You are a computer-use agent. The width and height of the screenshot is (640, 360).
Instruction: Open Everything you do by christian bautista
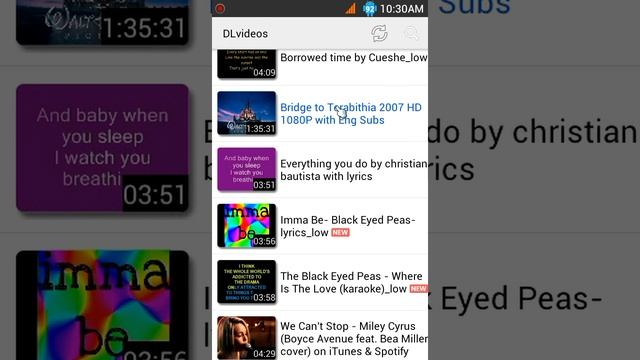[x=353, y=170]
